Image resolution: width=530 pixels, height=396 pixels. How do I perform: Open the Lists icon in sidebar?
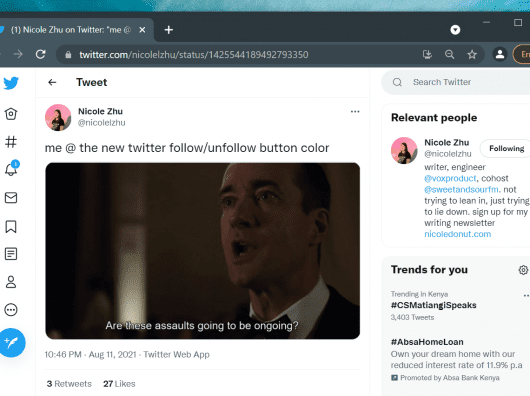(11, 254)
